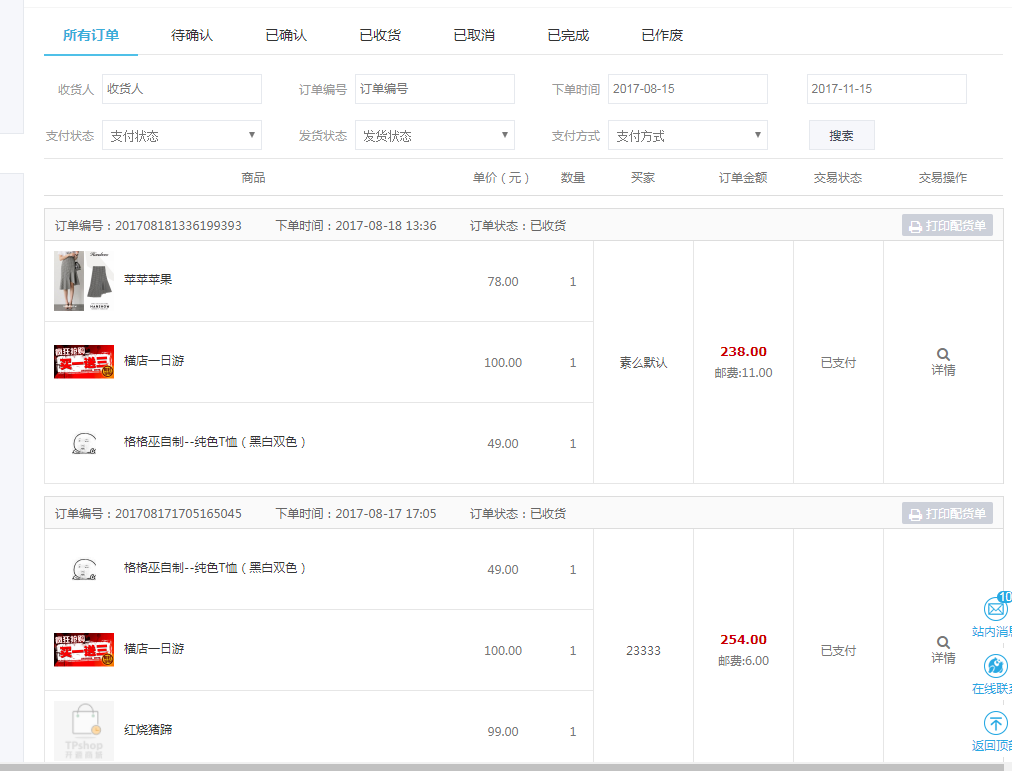Switch to the 待确认 tab

click(192, 35)
